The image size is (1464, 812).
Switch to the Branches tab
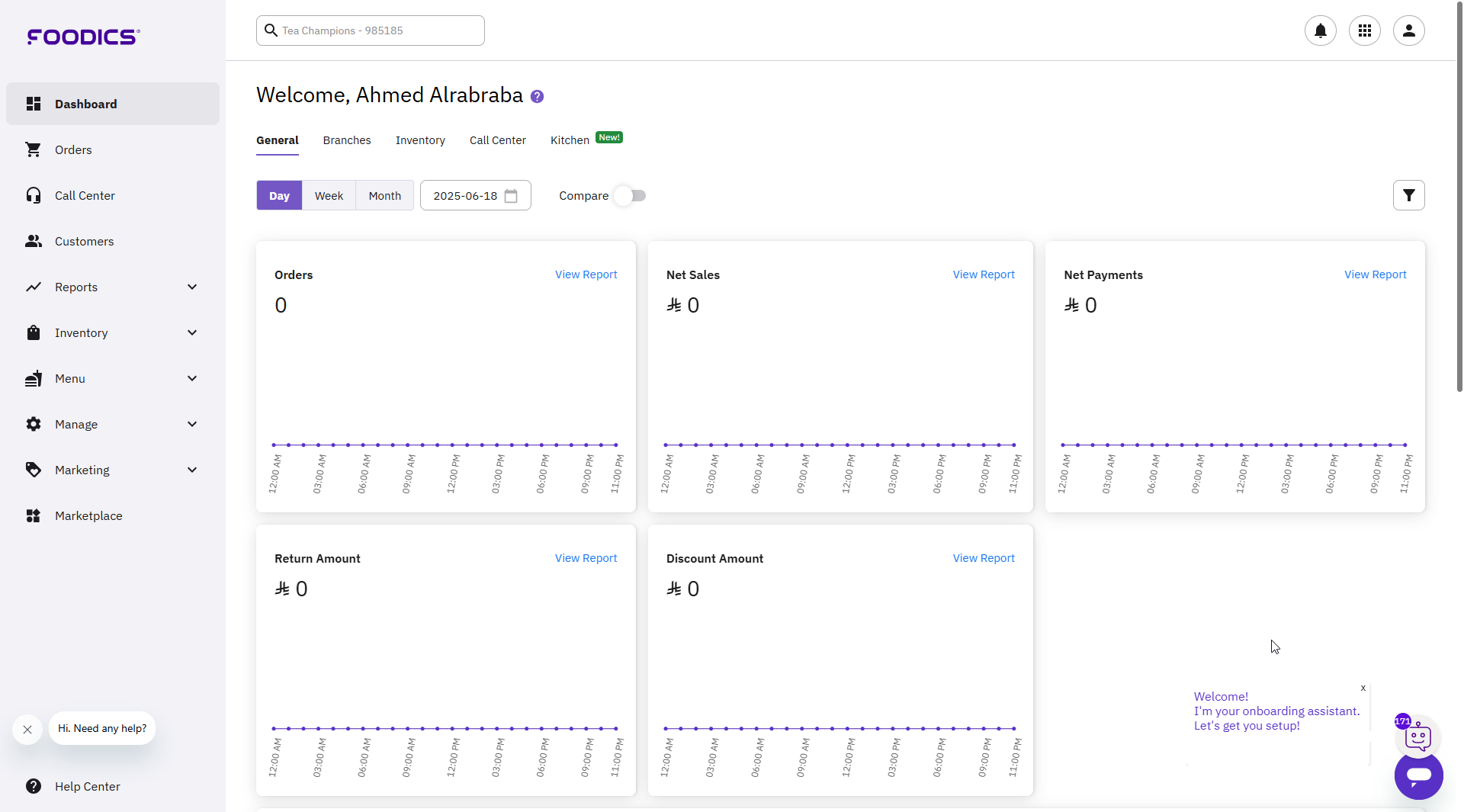click(346, 140)
